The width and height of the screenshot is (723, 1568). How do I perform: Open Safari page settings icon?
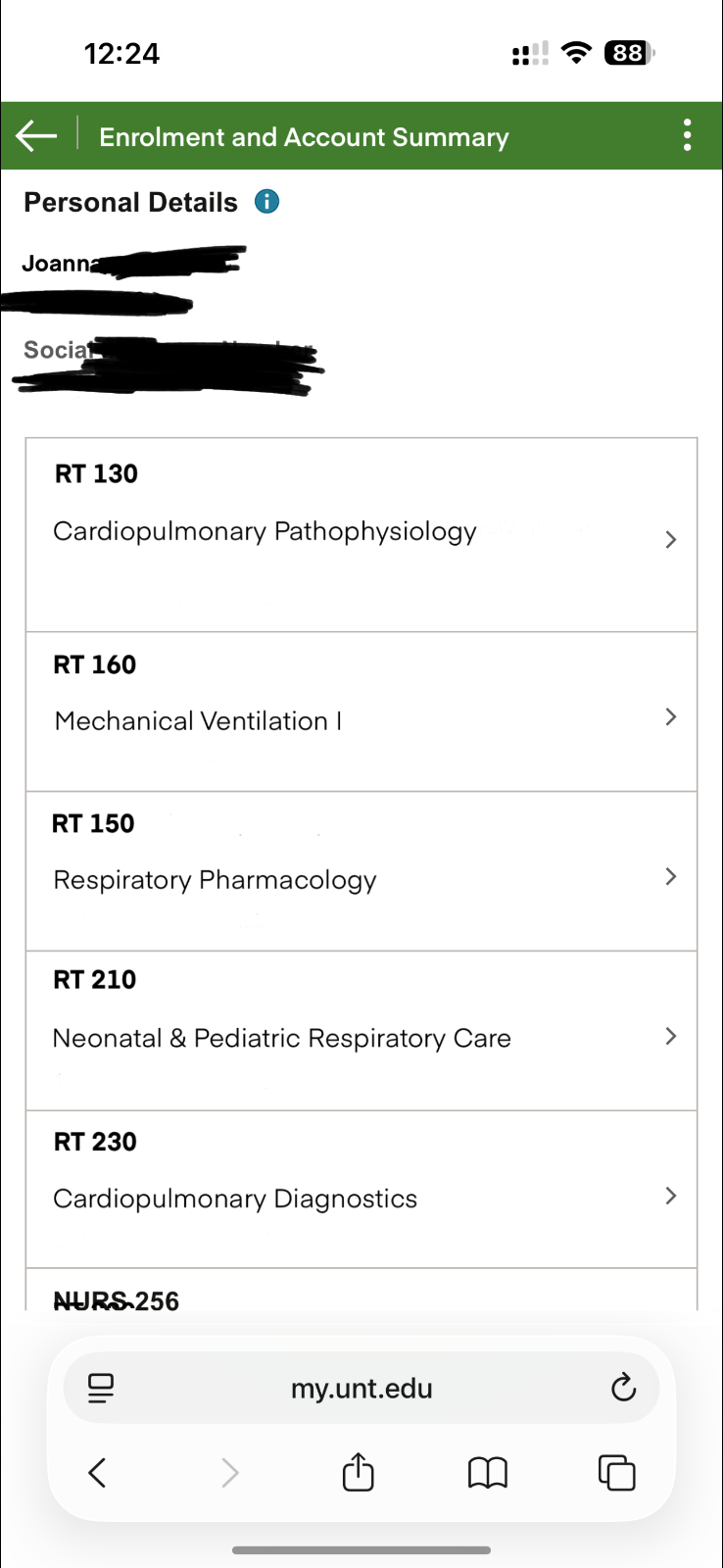click(101, 1388)
